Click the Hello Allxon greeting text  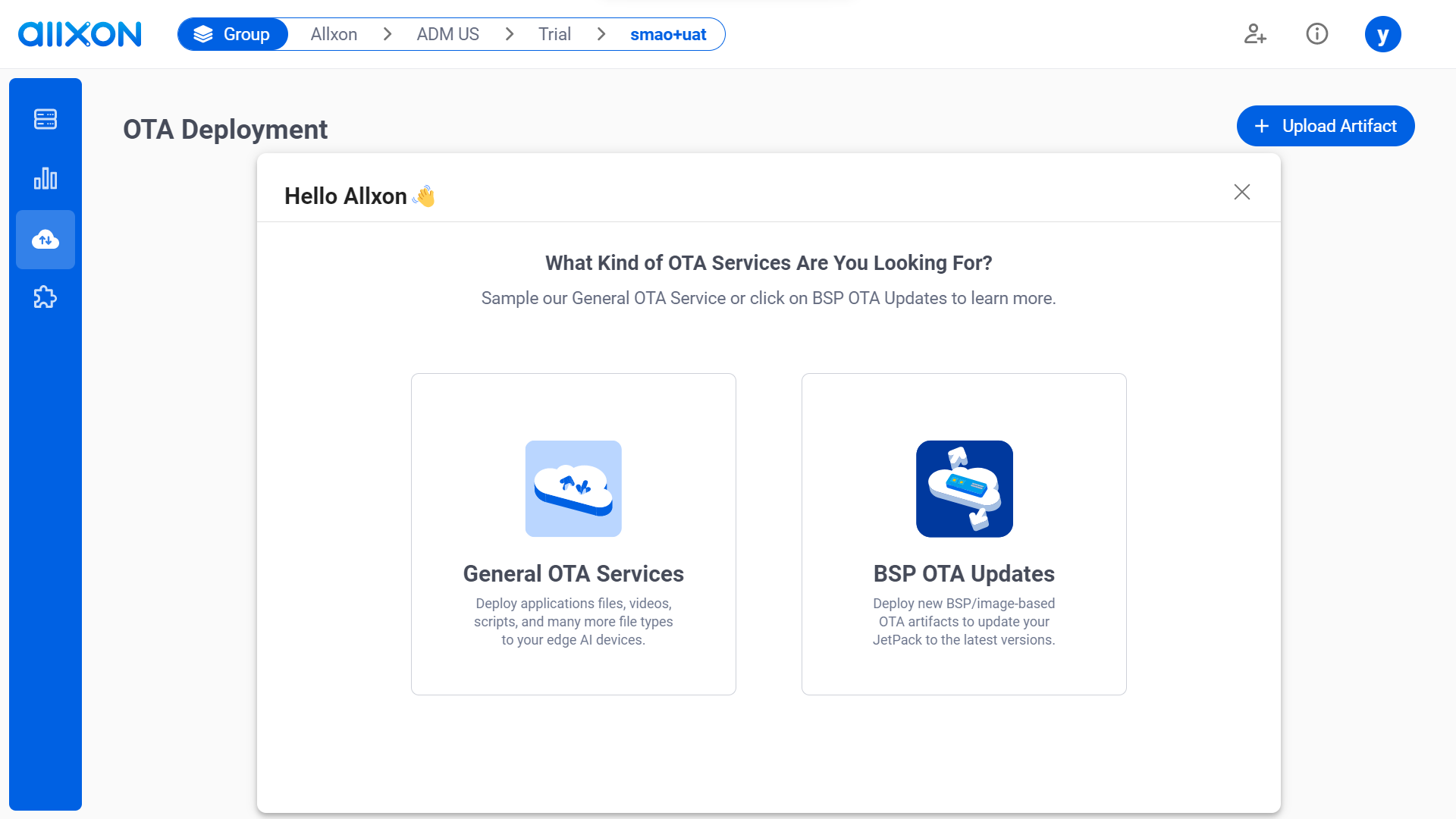click(x=345, y=196)
